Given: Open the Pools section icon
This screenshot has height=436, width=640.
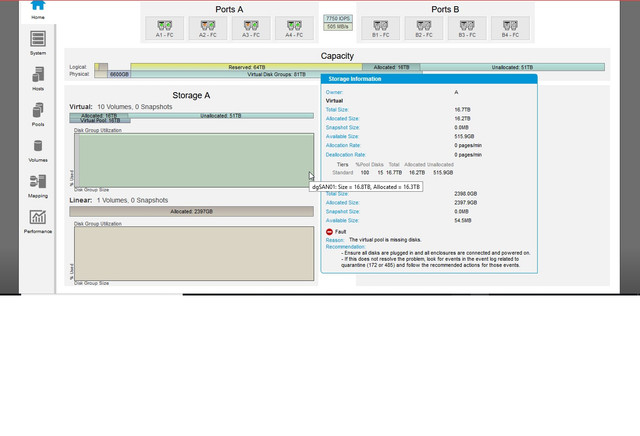Looking at the screenshot, I should tap(38, 110).
